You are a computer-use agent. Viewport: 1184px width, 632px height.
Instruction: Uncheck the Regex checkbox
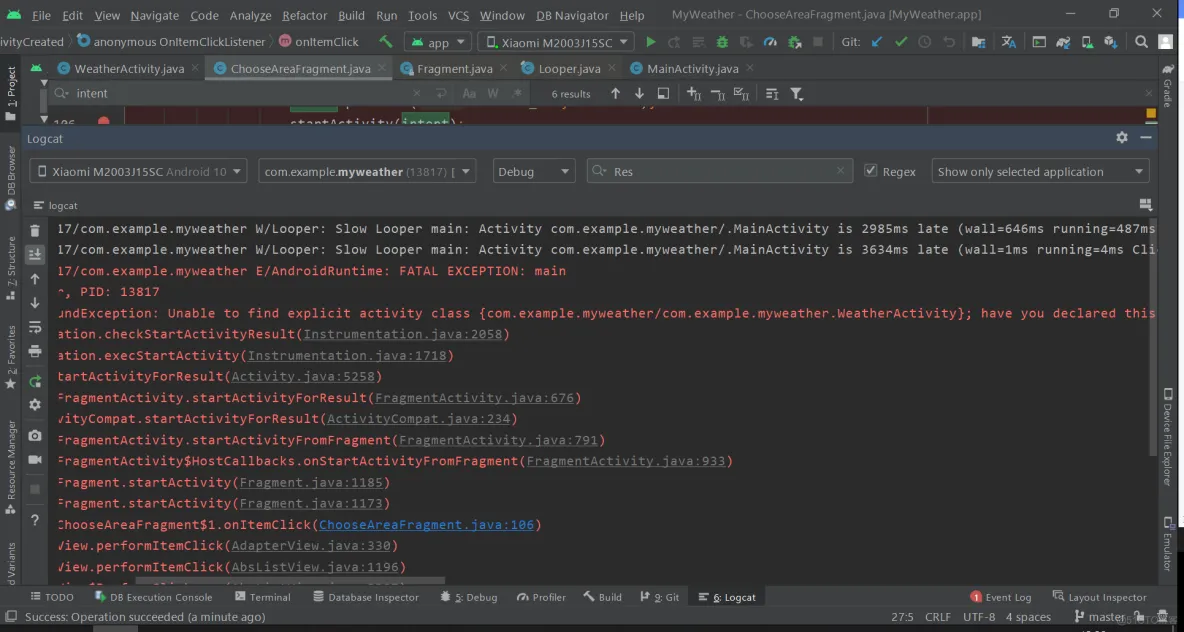click(871, 171)
